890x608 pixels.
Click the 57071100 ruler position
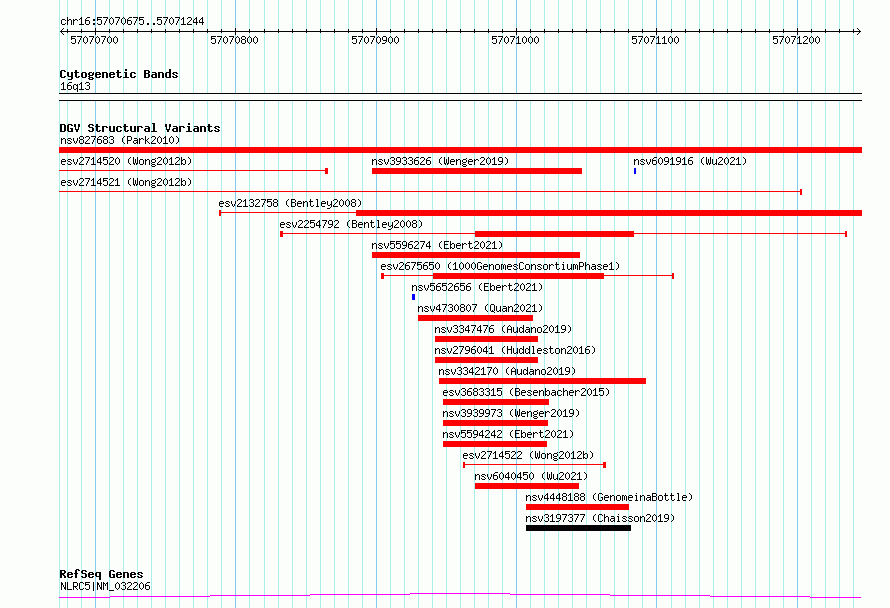click(656, 40)
